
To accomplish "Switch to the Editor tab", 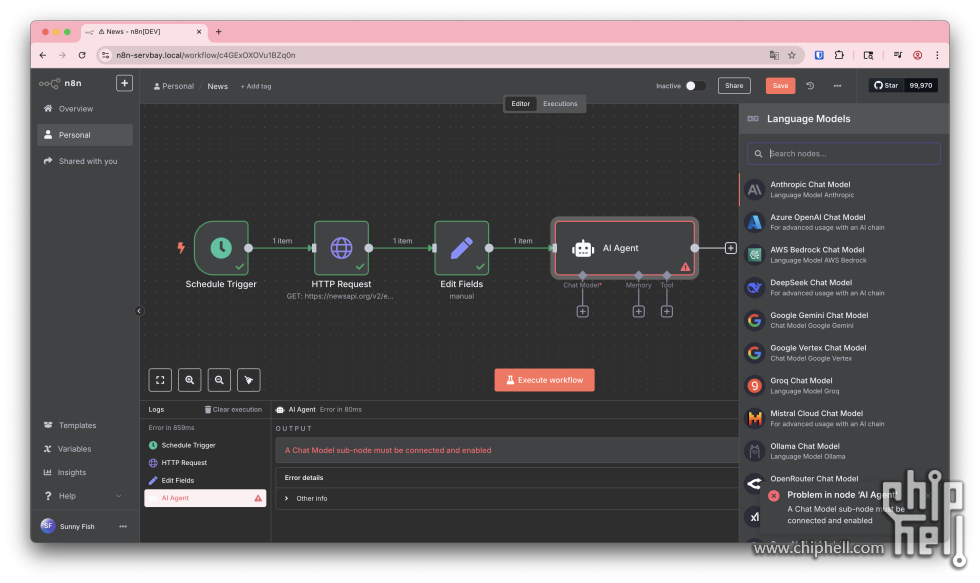I will [x=521, y=104].
